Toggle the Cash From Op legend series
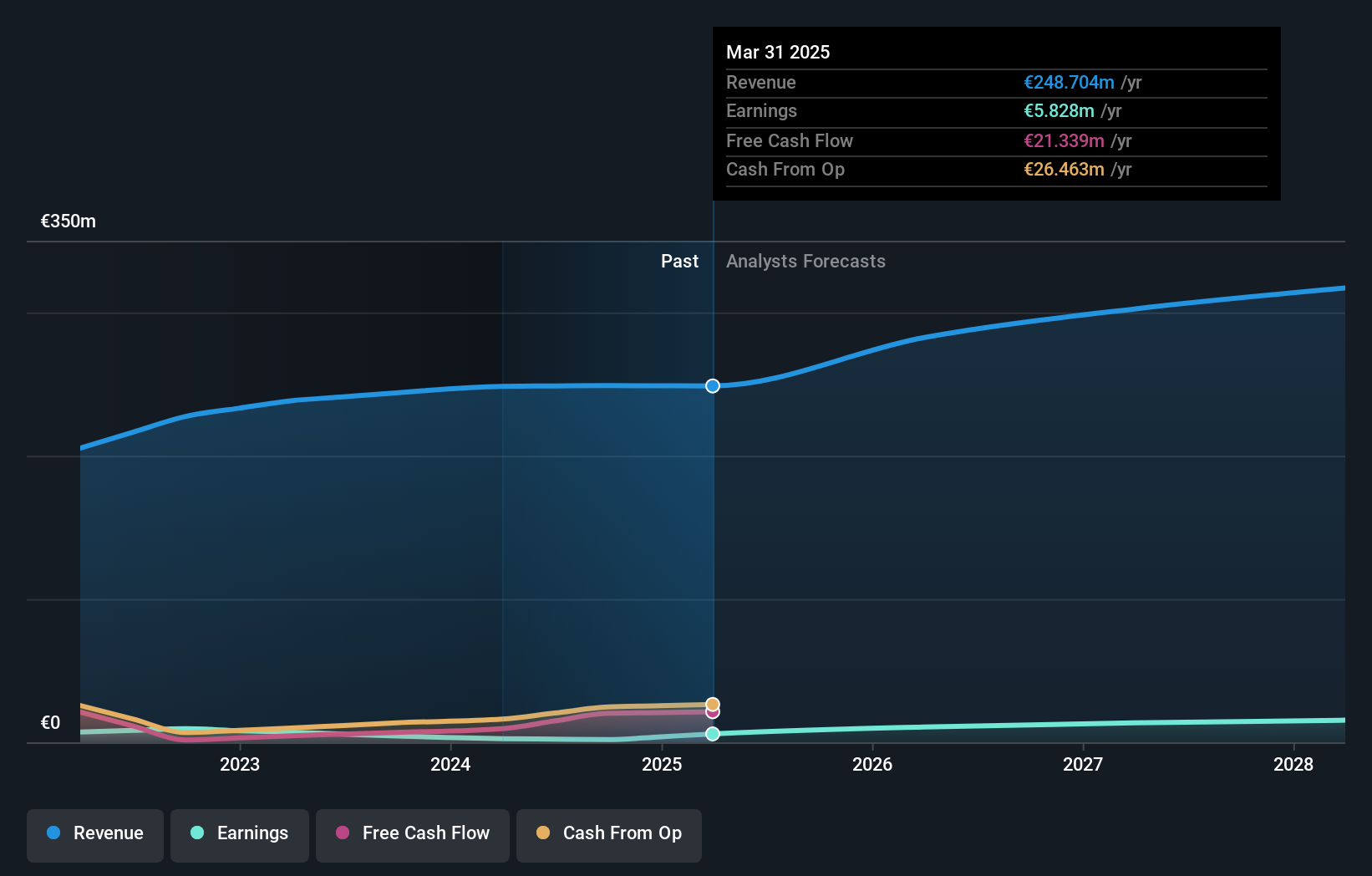 [609, 835]
